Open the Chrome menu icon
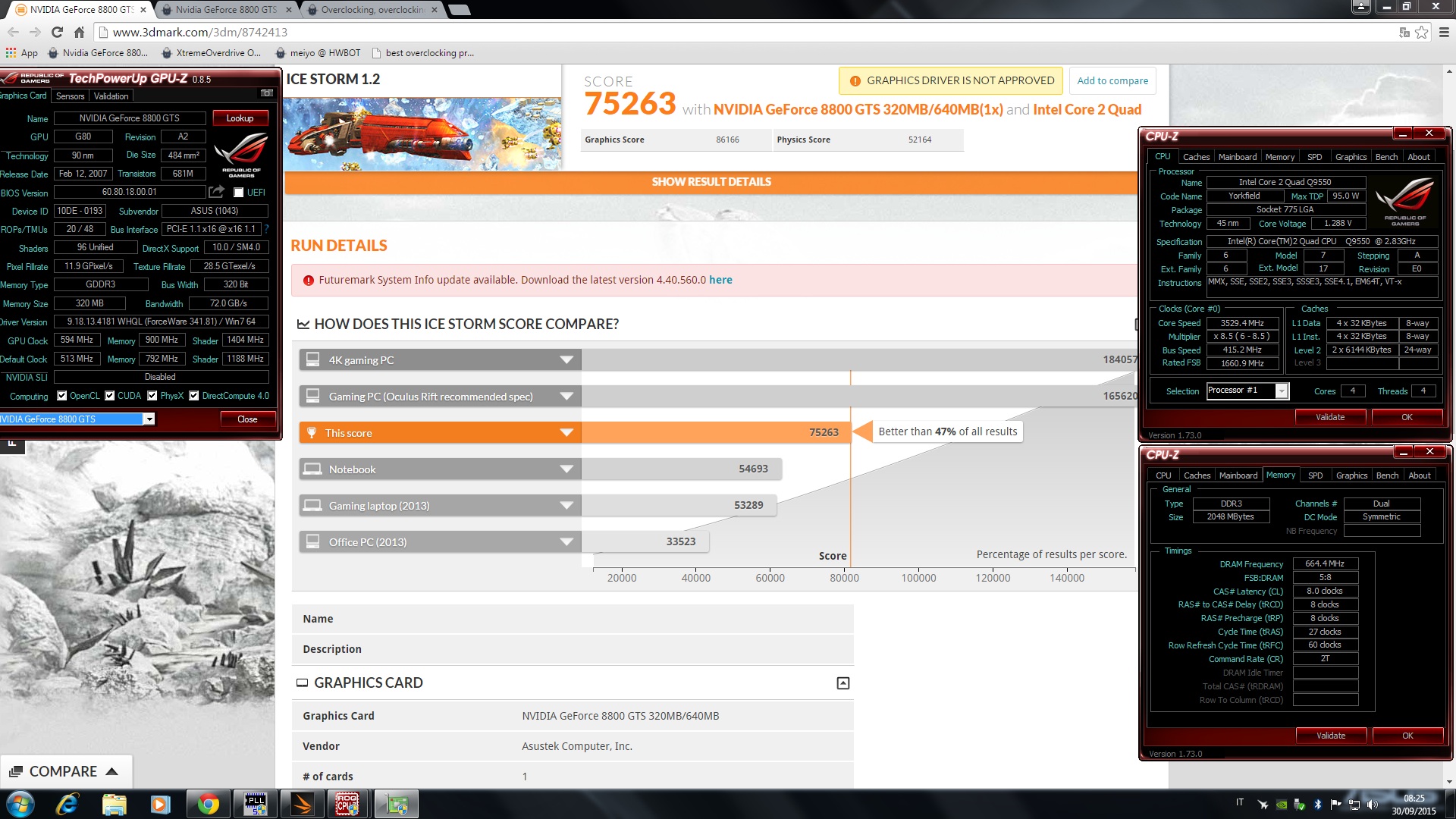 coord(1443,32)
